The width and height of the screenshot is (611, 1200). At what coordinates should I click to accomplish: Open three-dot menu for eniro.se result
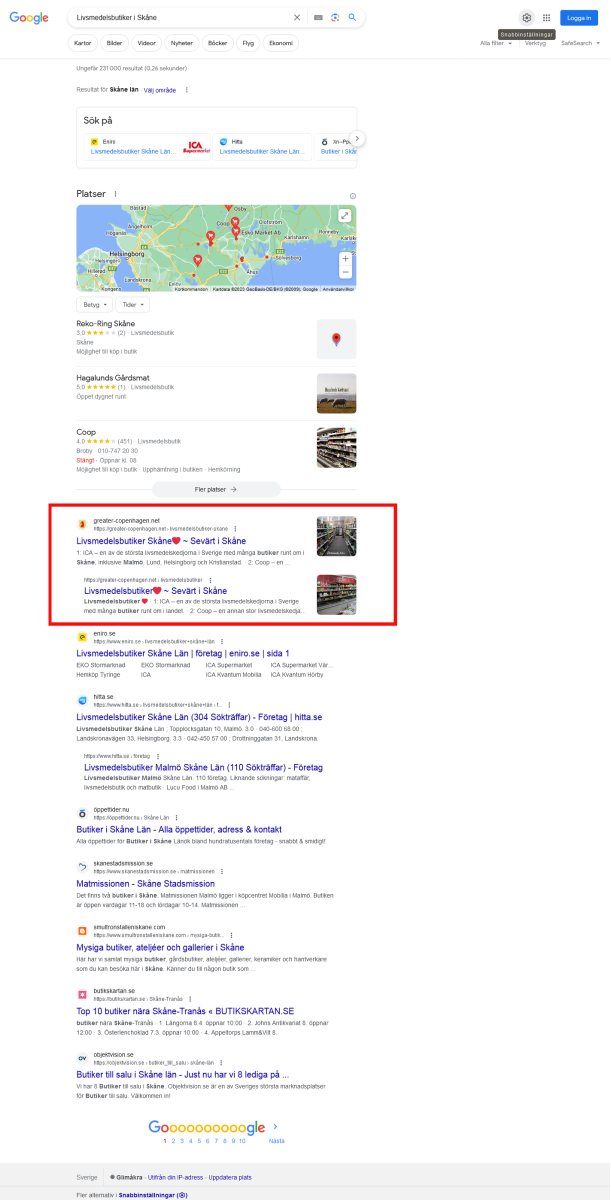(221, 641)
